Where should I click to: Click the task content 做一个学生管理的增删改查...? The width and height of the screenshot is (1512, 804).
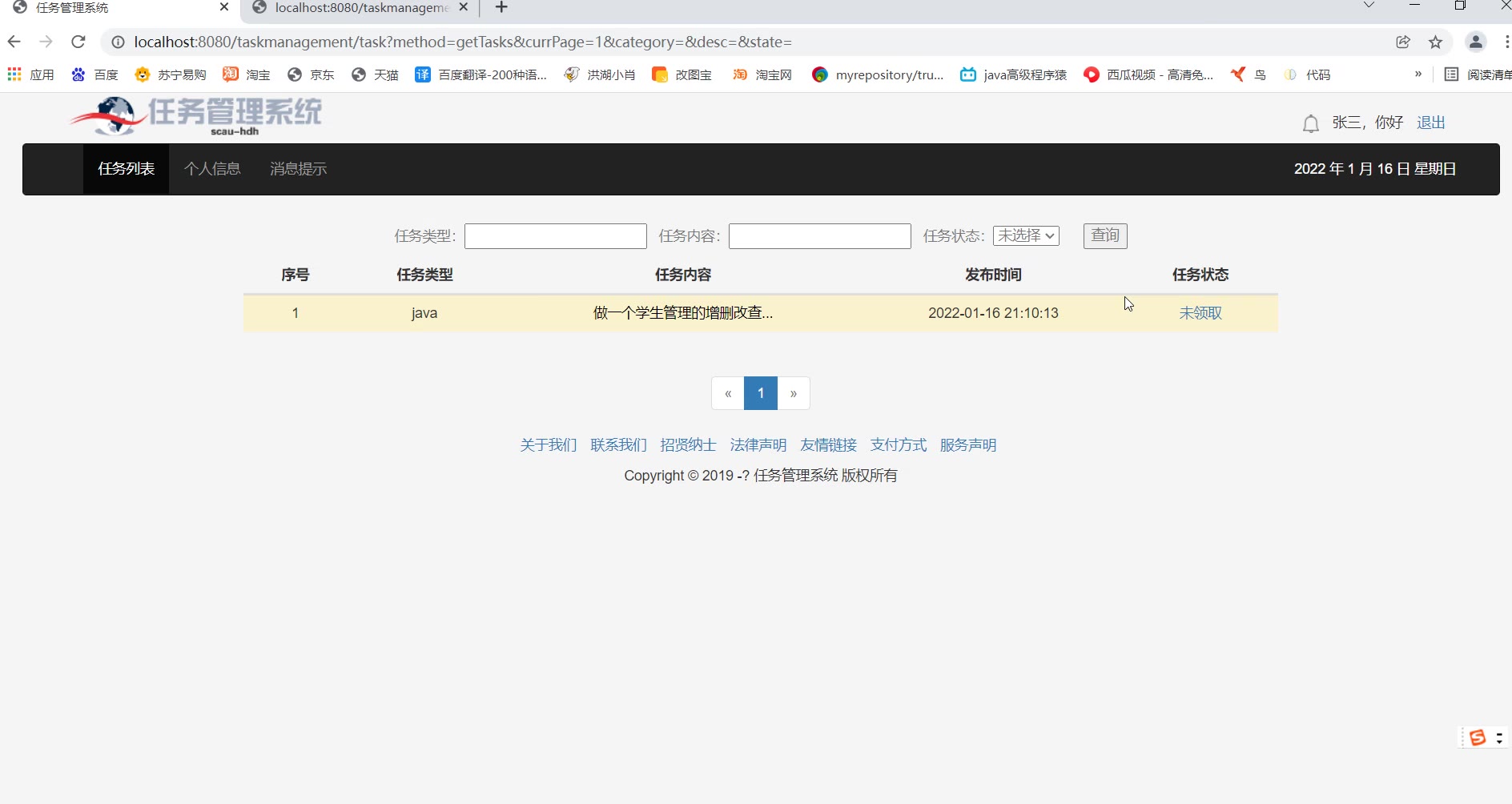(x=683, y=313)
